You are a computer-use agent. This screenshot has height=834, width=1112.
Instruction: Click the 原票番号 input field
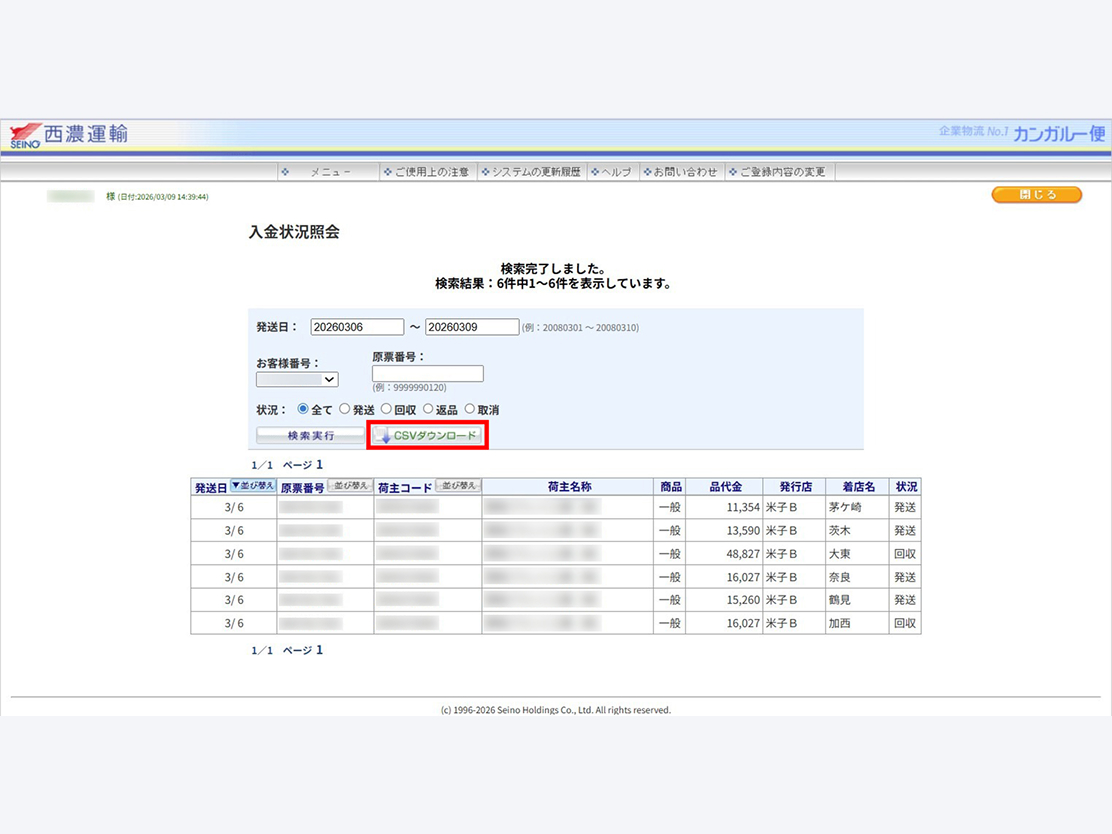coord(428,374)
